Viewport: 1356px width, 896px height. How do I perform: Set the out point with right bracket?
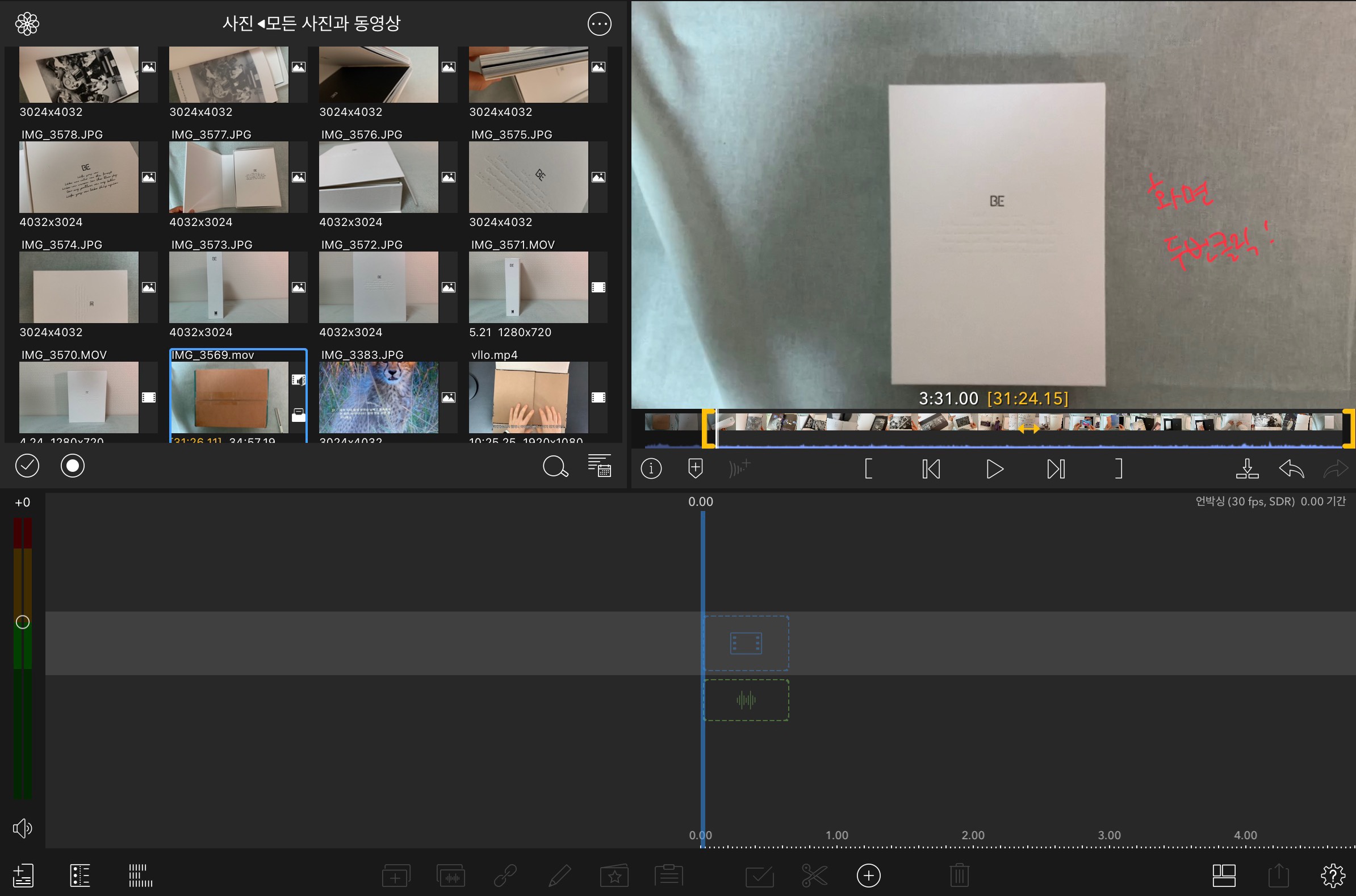[1118, 469]
